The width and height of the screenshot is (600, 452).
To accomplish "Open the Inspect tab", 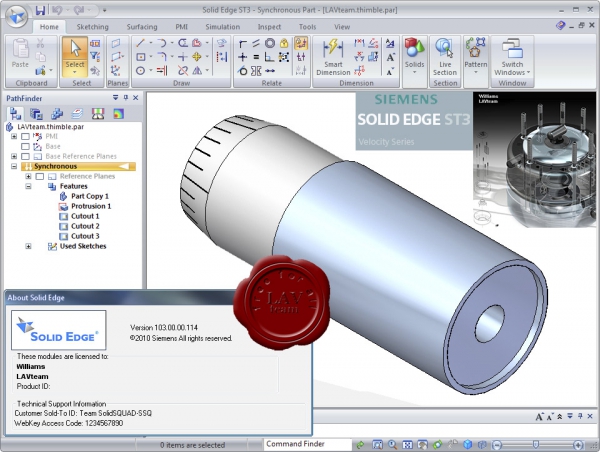I will click(269, 27).
